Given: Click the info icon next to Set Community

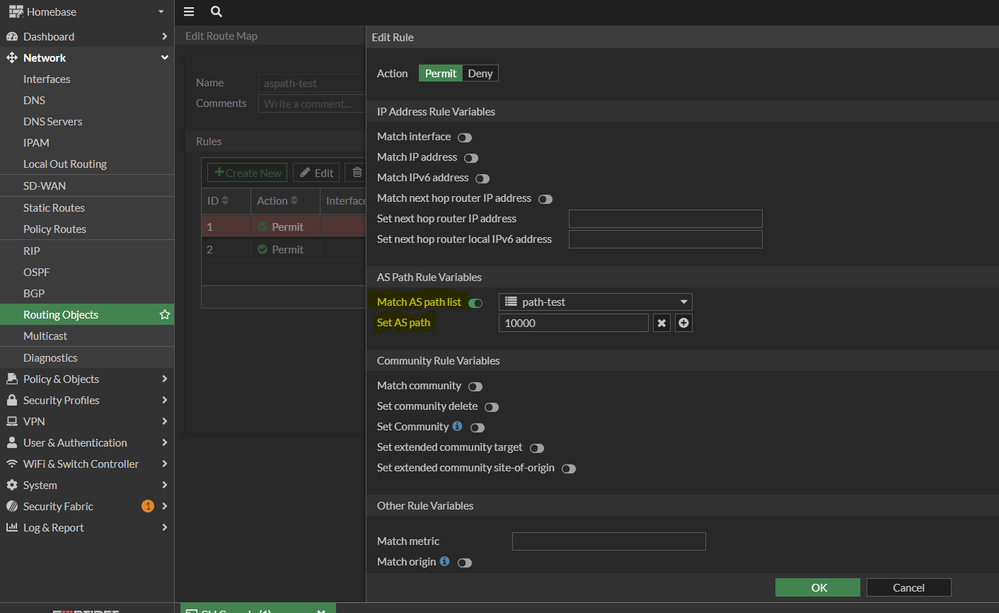Looking at the screenshot, I should tap(457, 426).
